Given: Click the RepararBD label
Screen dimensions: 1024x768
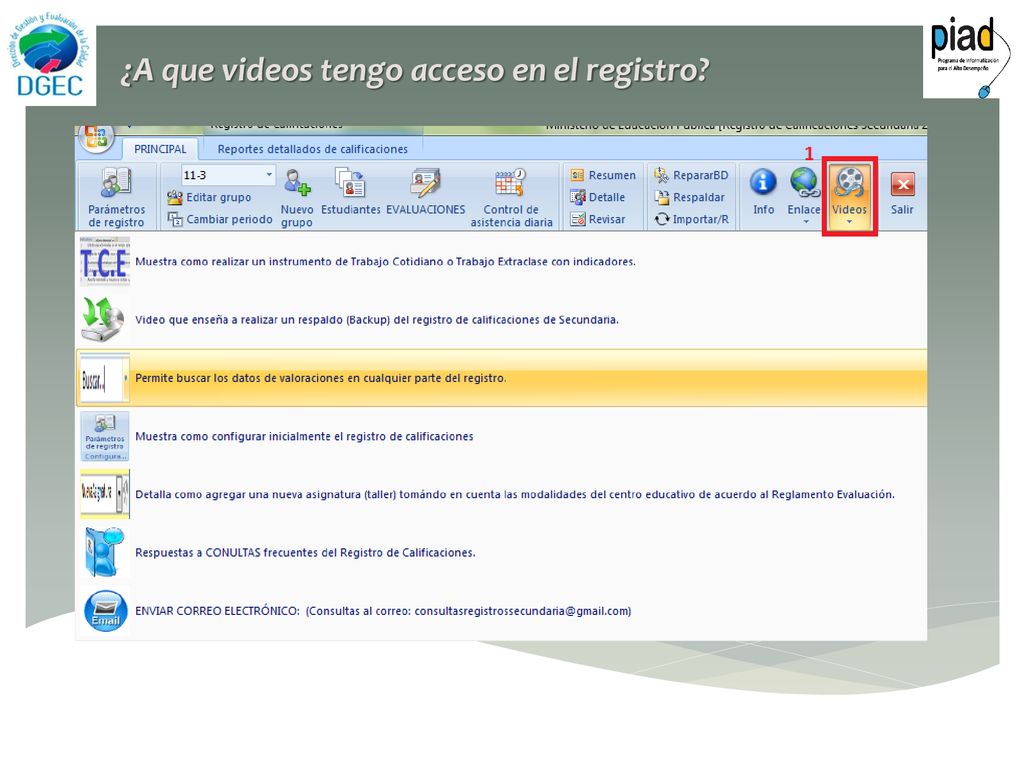Looking at the screenshot, I should 701,175.
